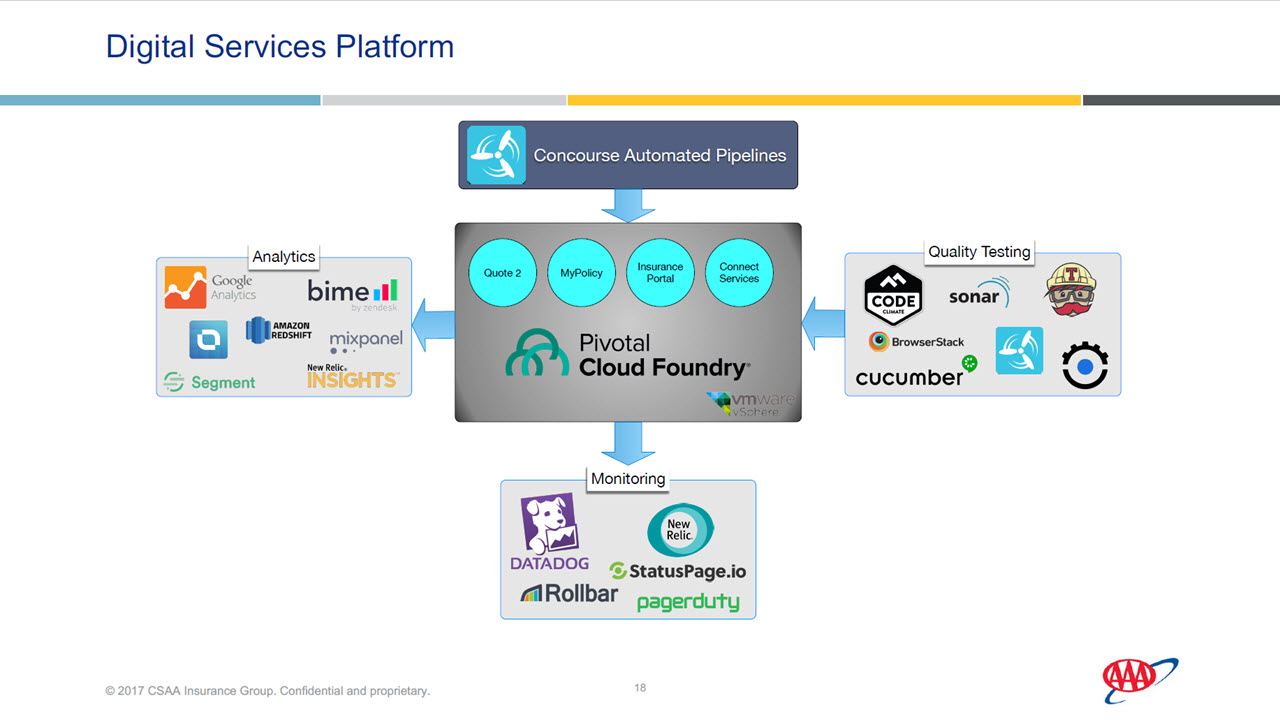
Task: Select the Insurance Portal circle
Action: (660, 273)
